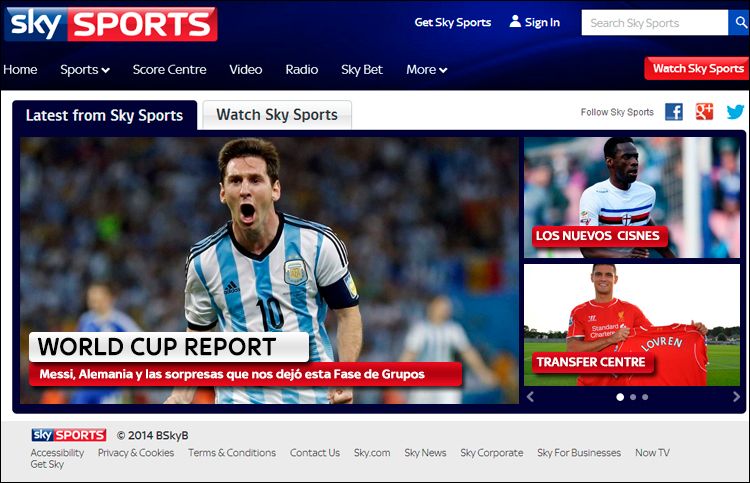The image size is (750, 483).
Task: Click the Sky Sports logo in header
Action: (x=110, y=24)
